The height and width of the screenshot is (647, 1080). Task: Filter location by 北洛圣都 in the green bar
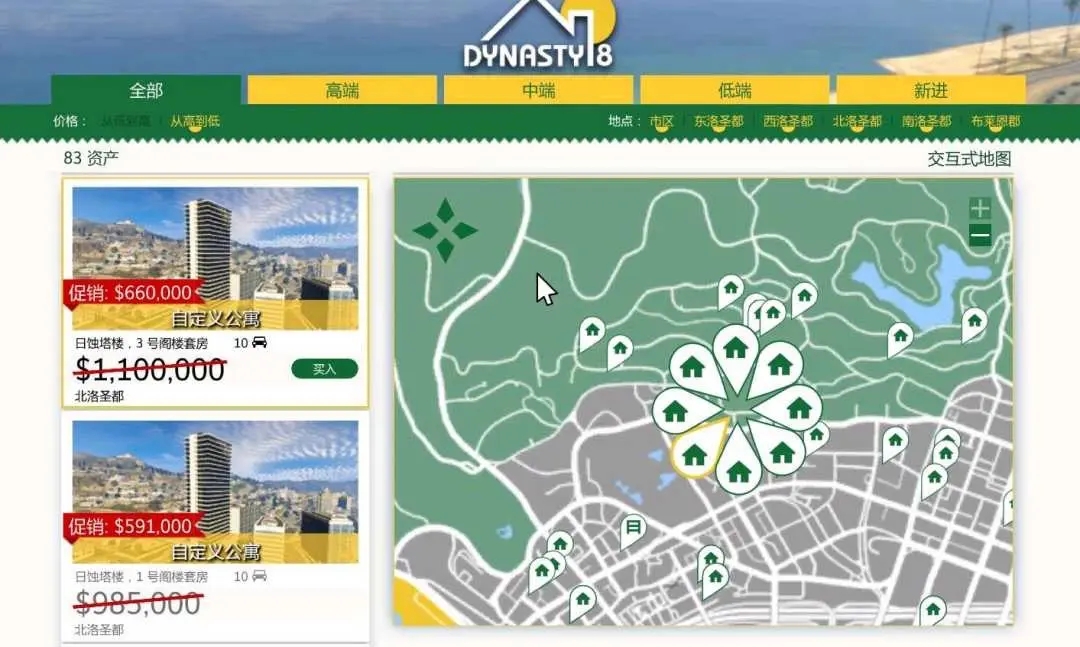pyautogui.click(x=858, y=121)
